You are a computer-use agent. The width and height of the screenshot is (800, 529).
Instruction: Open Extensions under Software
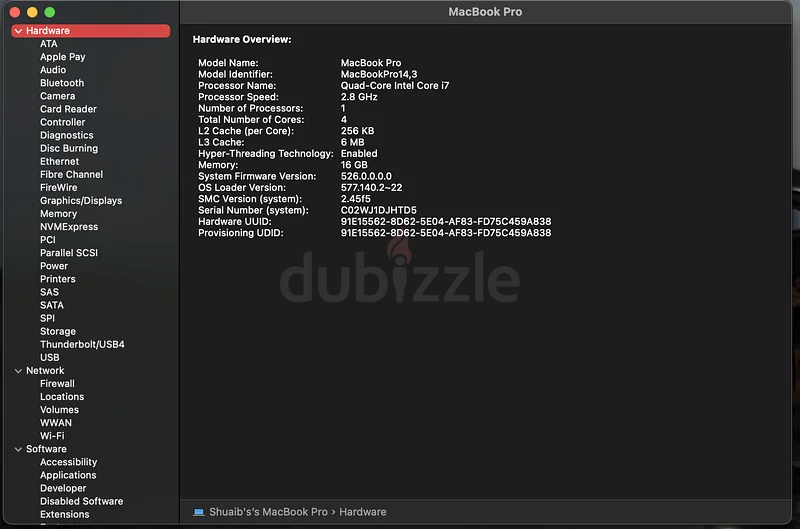(x=65, y=514)
